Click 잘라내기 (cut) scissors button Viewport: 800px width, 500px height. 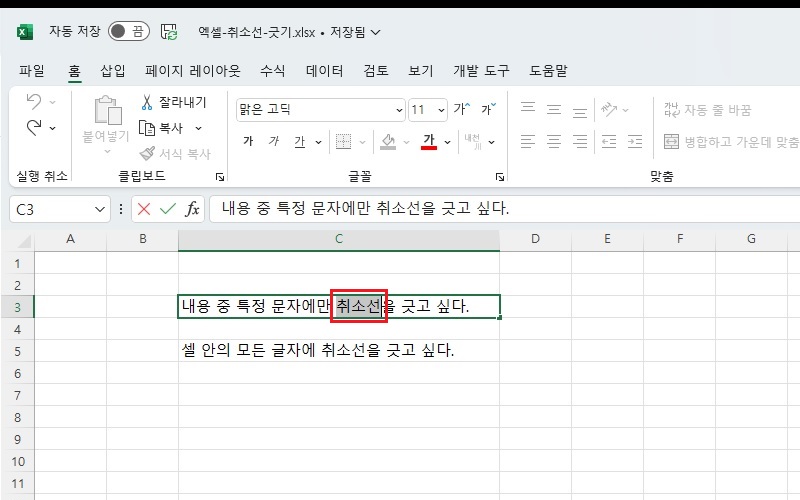click(x=173, y=102)
